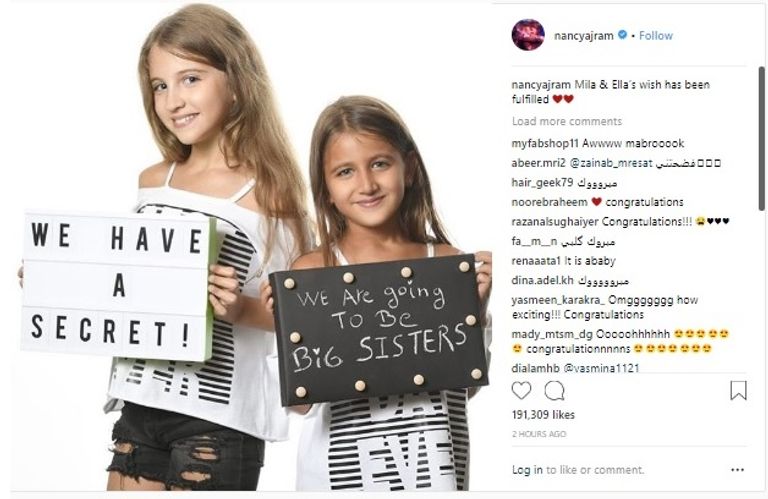
Task: Open the 2 HOURS AGO timestamp
Action: point(539,434)
